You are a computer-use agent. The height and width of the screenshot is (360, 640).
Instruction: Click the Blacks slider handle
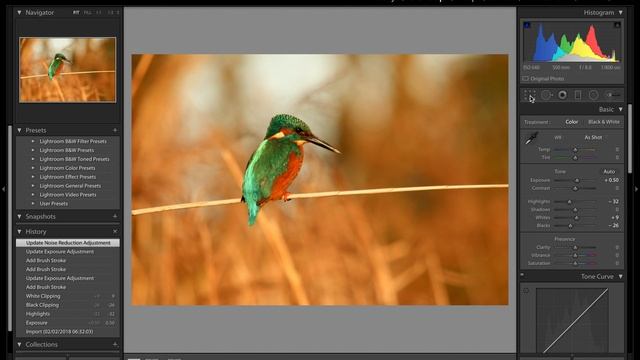click(x=571, y=226)
